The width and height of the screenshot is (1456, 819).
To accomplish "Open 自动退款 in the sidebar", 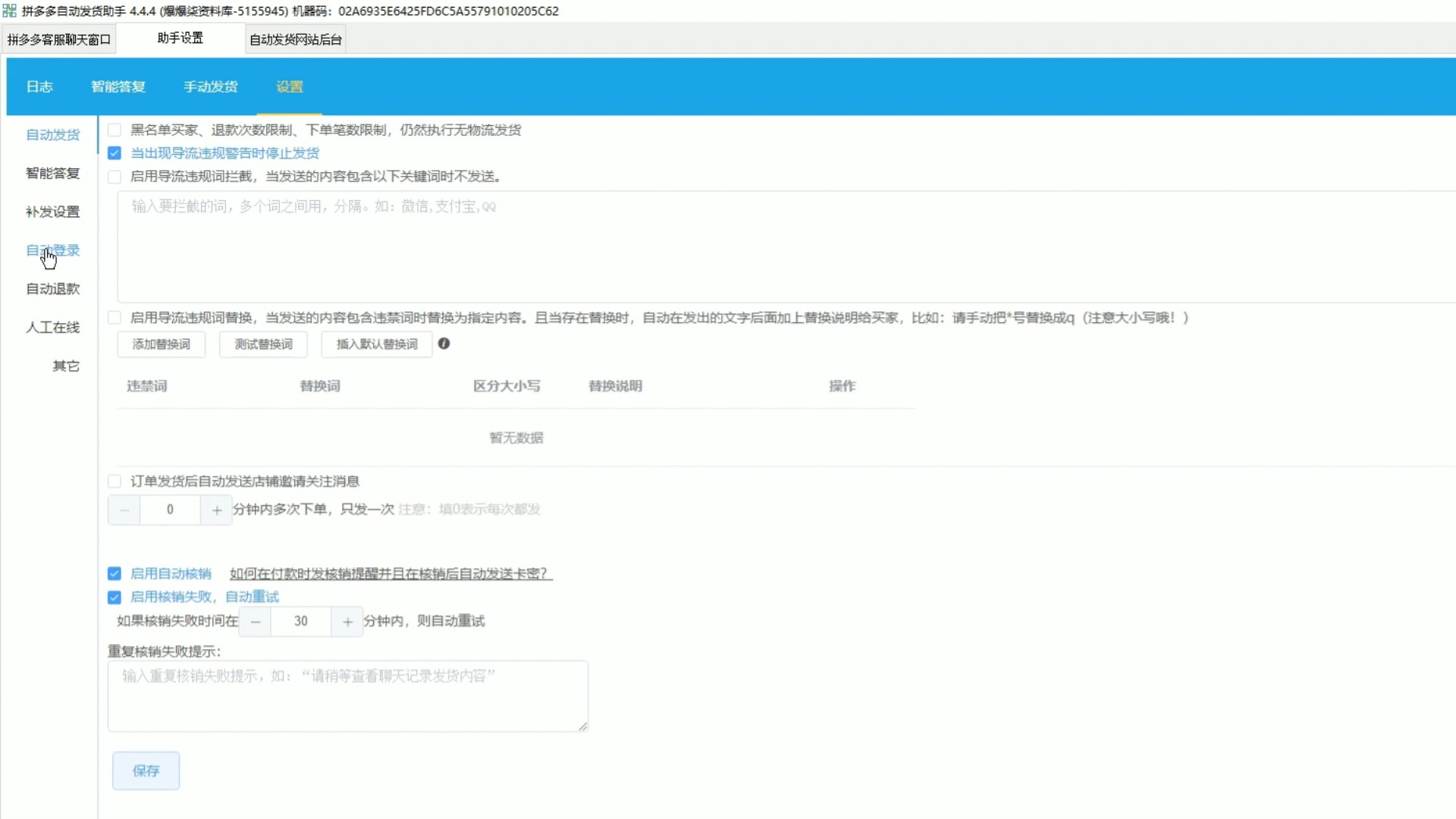I will [x=53, y=289].
